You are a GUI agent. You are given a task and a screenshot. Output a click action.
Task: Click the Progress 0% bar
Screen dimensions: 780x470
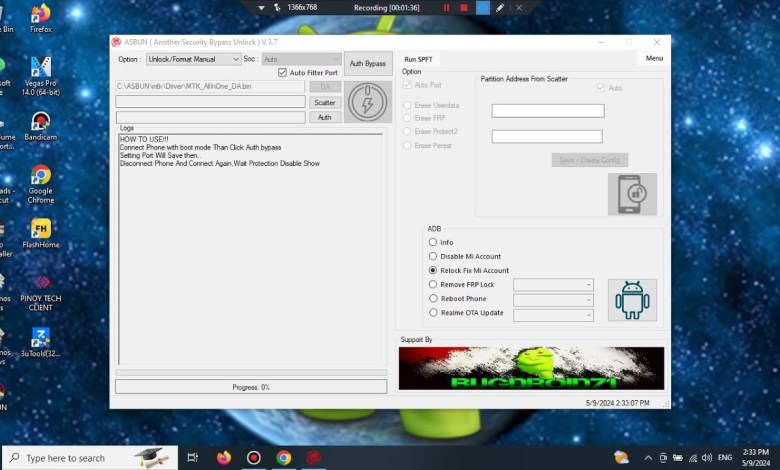[x=251, y=387]
